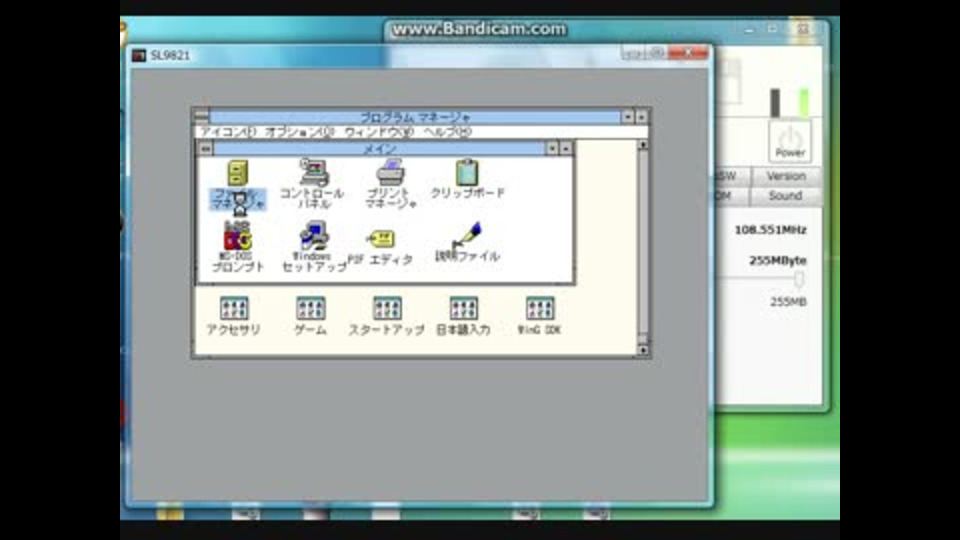This screenshot has width=960, height=540.
Task: Open the コントロールパネル icon
Action: pyautogui.click(x=312, y=183)
